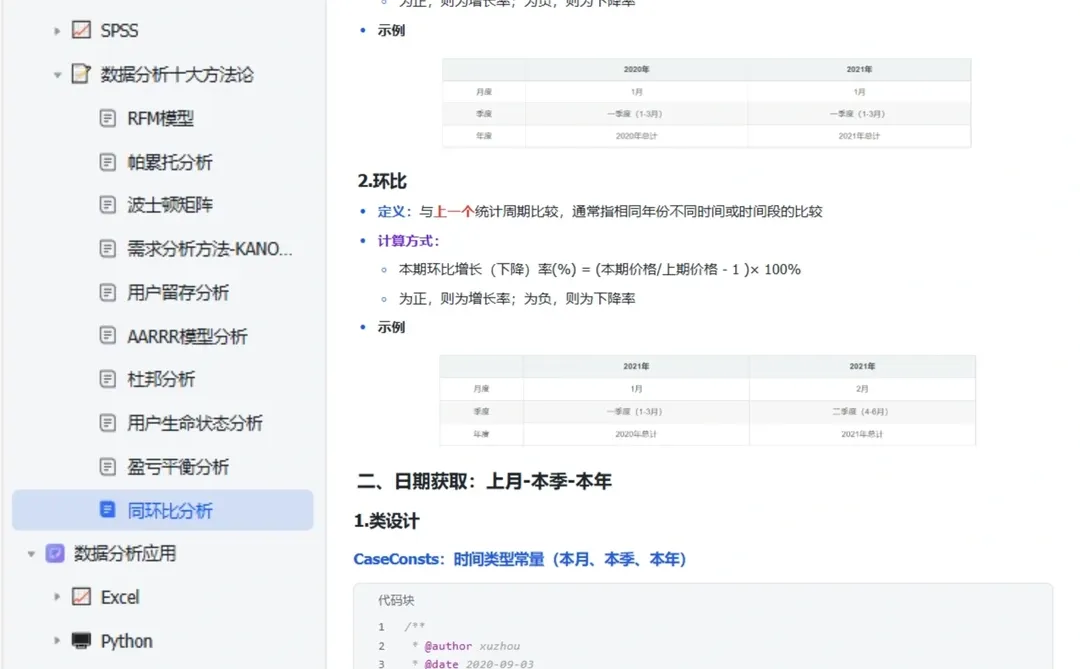The image size is (1080, 669).
Task: Collapse the 数据分析应用 section
Action: pyautogui.click(x=30, y=553)
